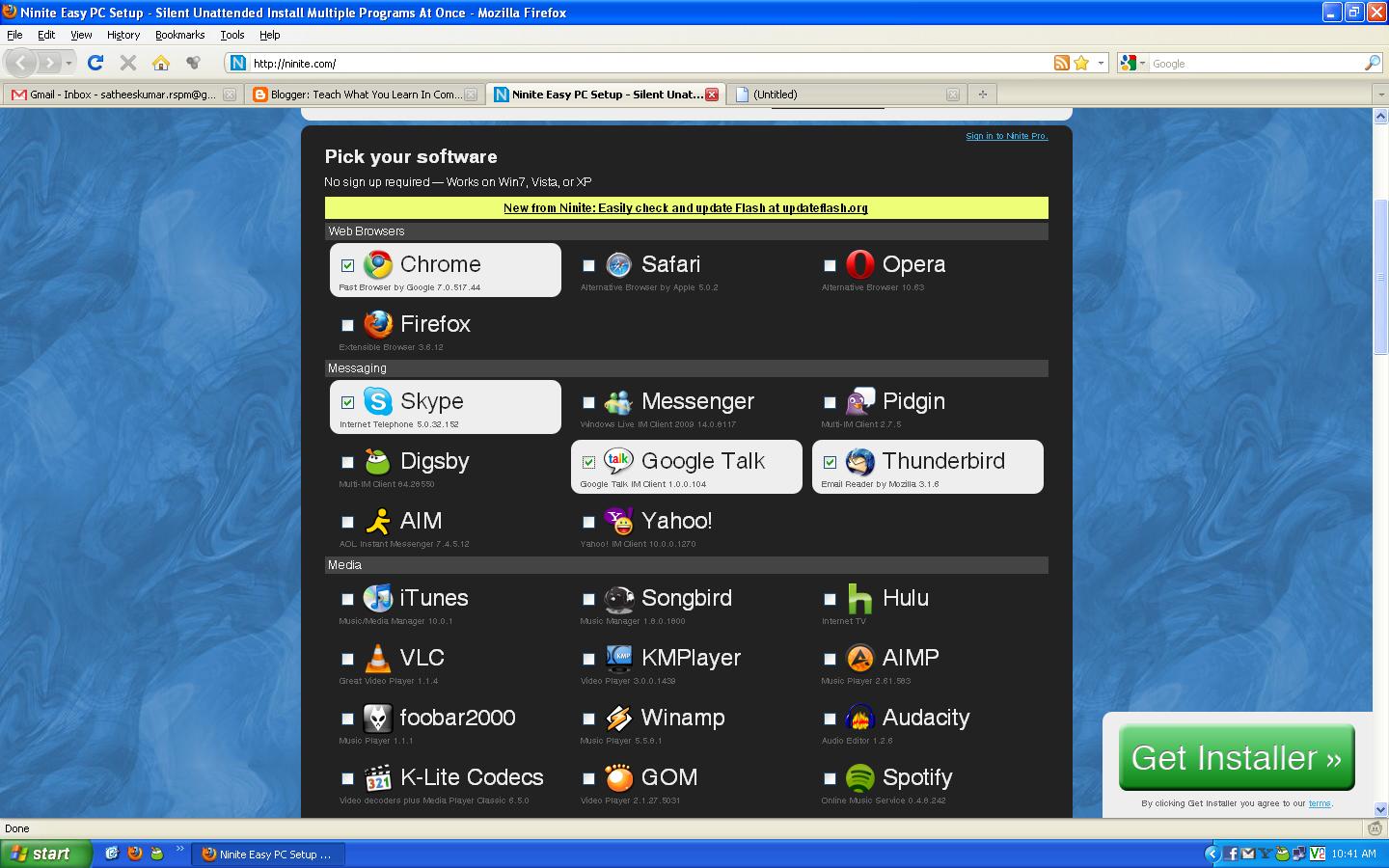1389x868 pixels.
Task: Click the Skype logo icon
Action: (x=377, y=401)
